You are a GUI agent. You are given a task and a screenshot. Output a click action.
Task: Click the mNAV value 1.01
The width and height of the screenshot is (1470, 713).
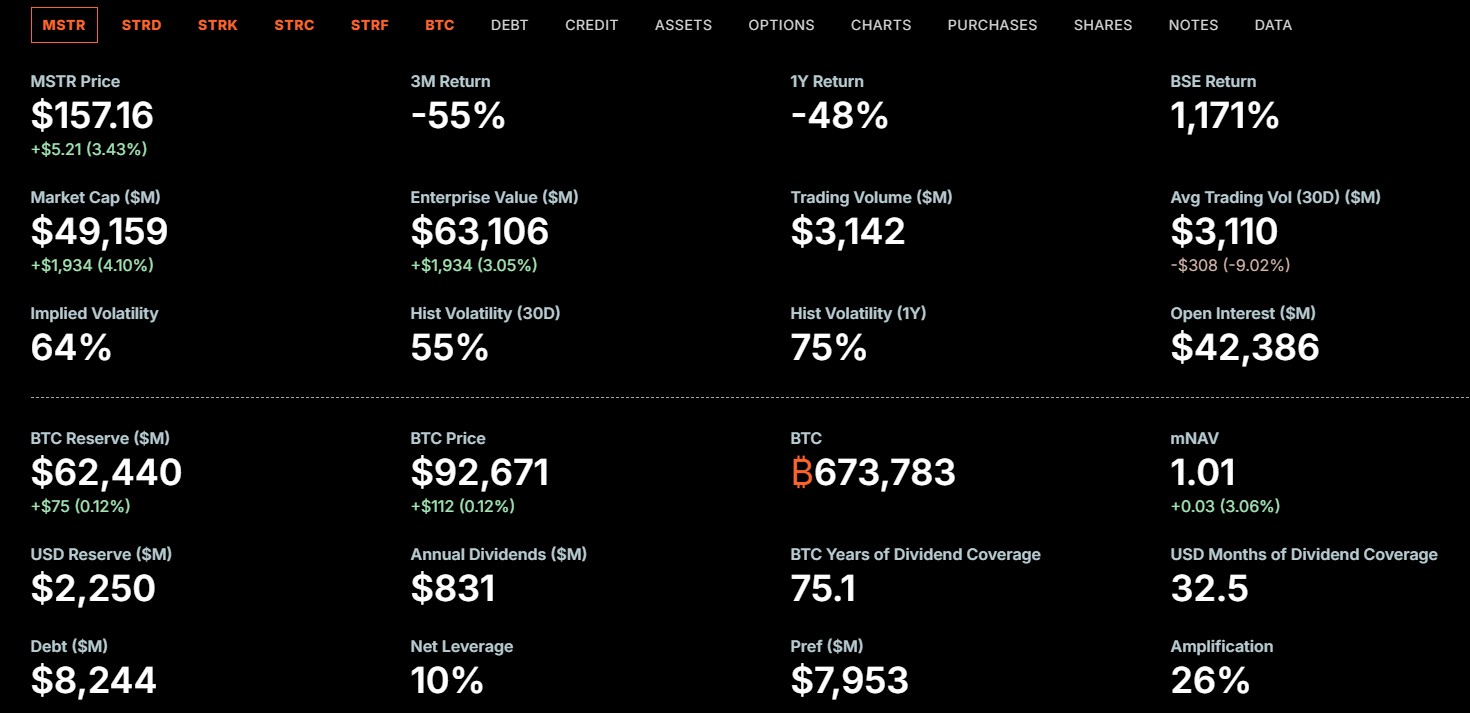point(1202,472)
